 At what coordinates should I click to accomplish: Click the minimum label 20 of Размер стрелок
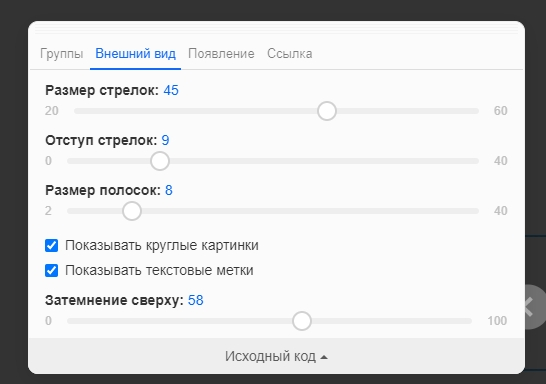52,111
